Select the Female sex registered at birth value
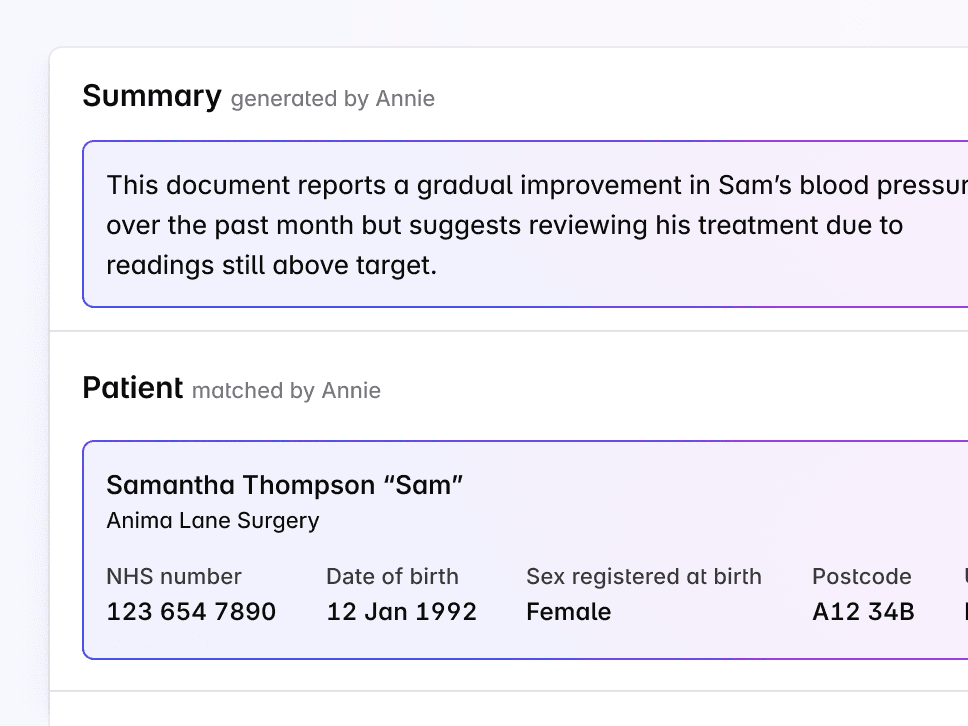This screenshot has width=968, height=726. point(568,611)
